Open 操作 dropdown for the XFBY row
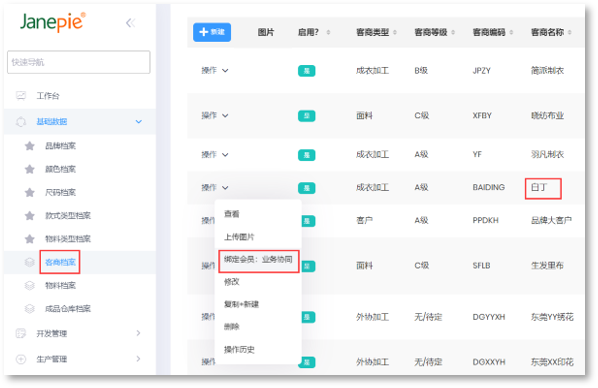Screen dimensions: 598x388 (215, 115)
